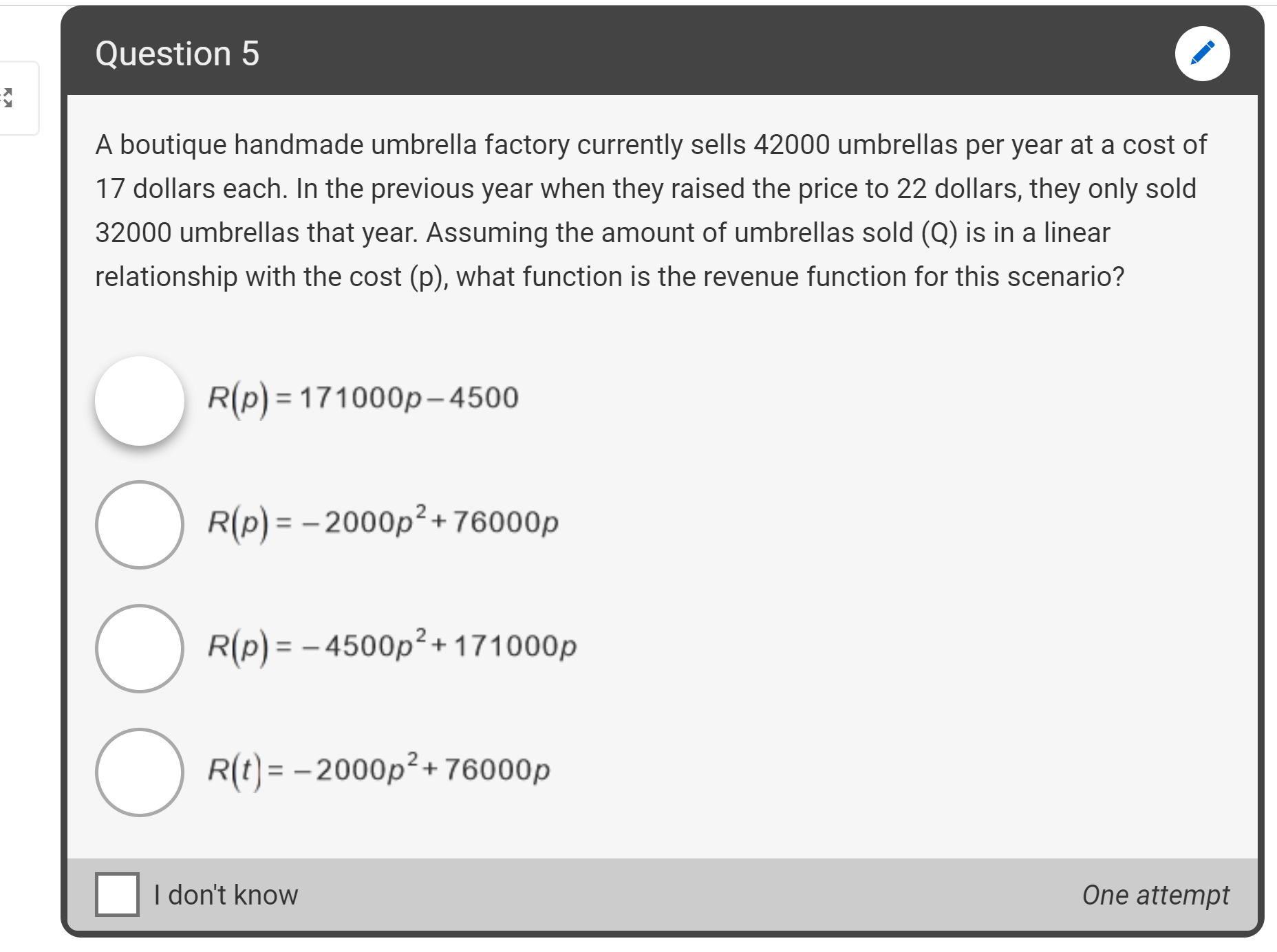Click the formula text R(p)=−2000p²+76000p
The width and height of the screenshot is (1277, 952).
(x=383, y=522)
